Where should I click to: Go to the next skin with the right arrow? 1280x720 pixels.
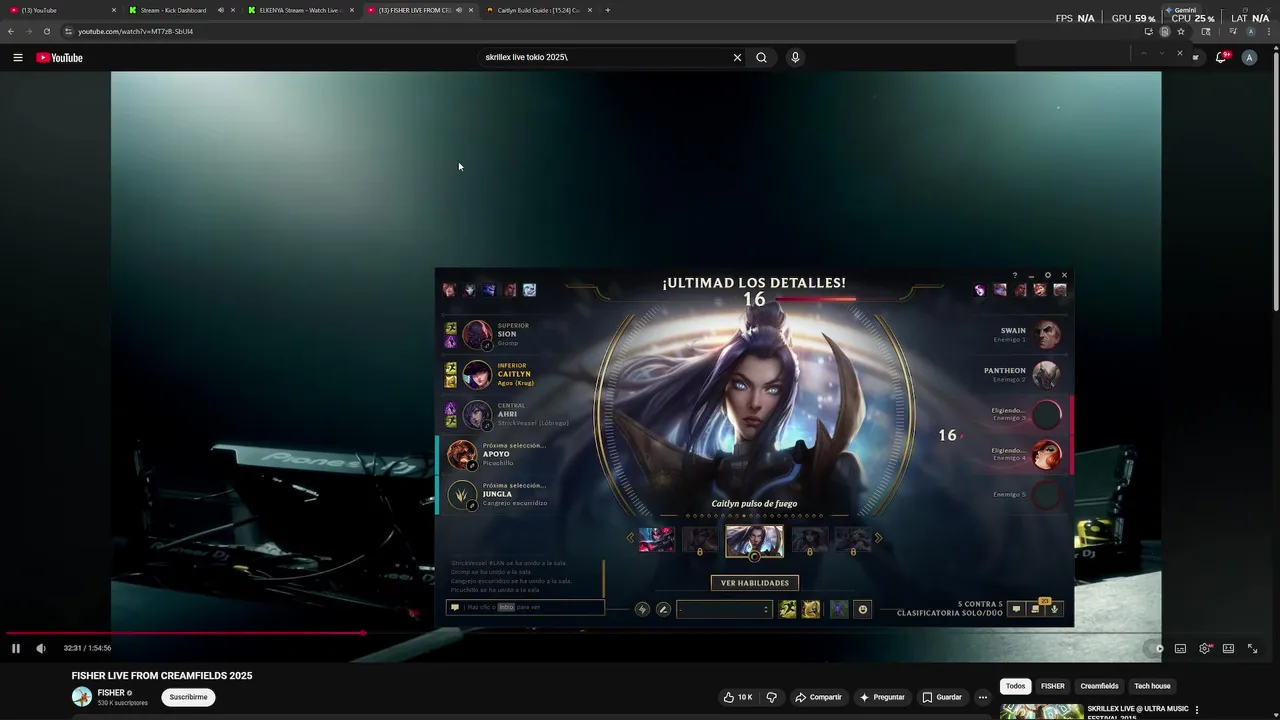878,539
